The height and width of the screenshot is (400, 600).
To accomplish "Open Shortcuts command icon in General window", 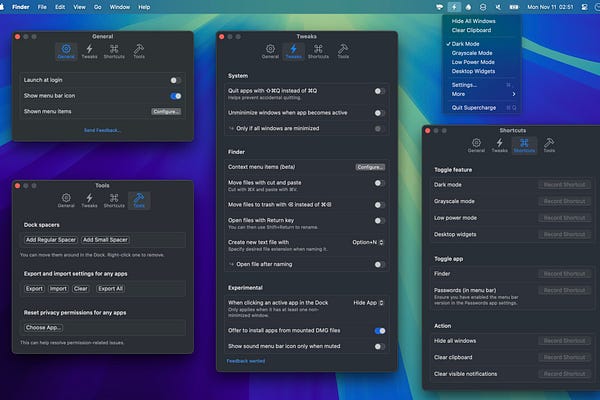I will [x=114, y=51].
